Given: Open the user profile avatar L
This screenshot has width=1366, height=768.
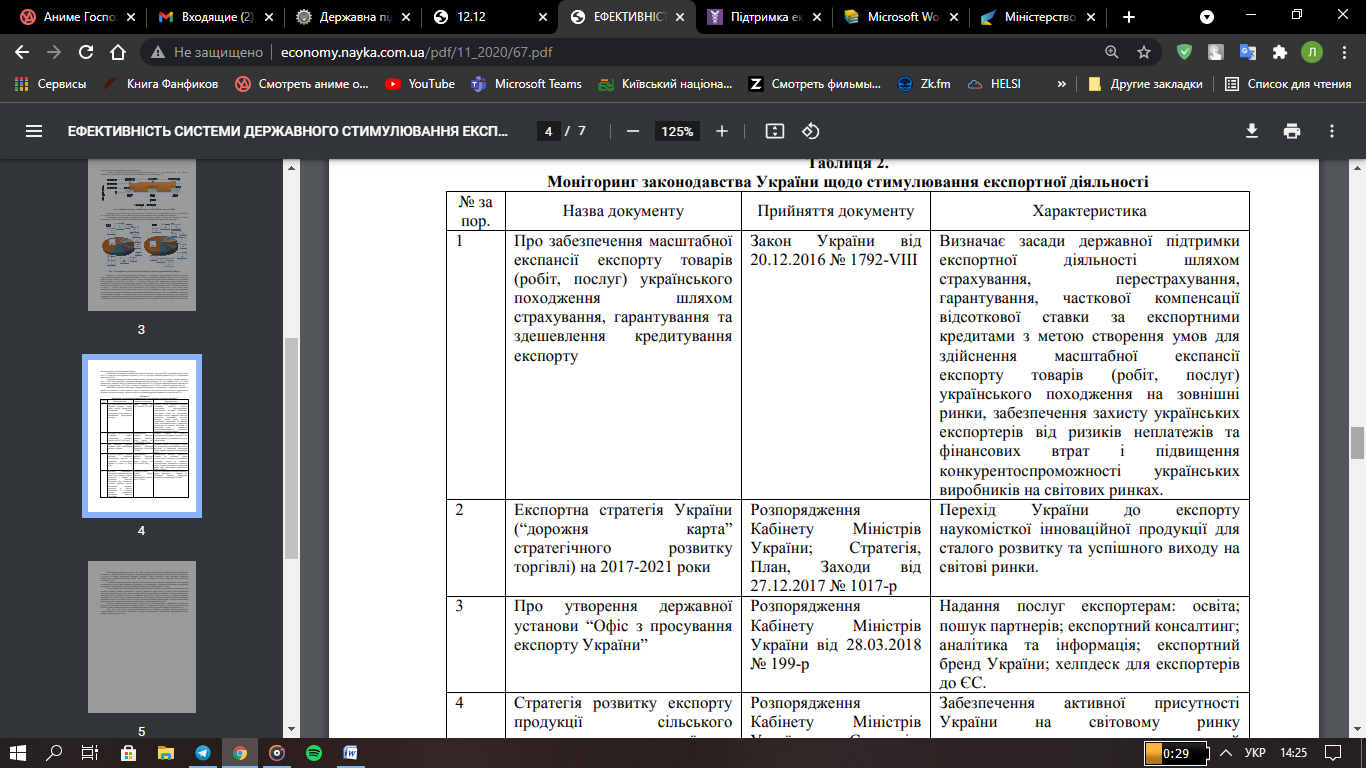Looking at the screenshot, I should (1311, 52).
